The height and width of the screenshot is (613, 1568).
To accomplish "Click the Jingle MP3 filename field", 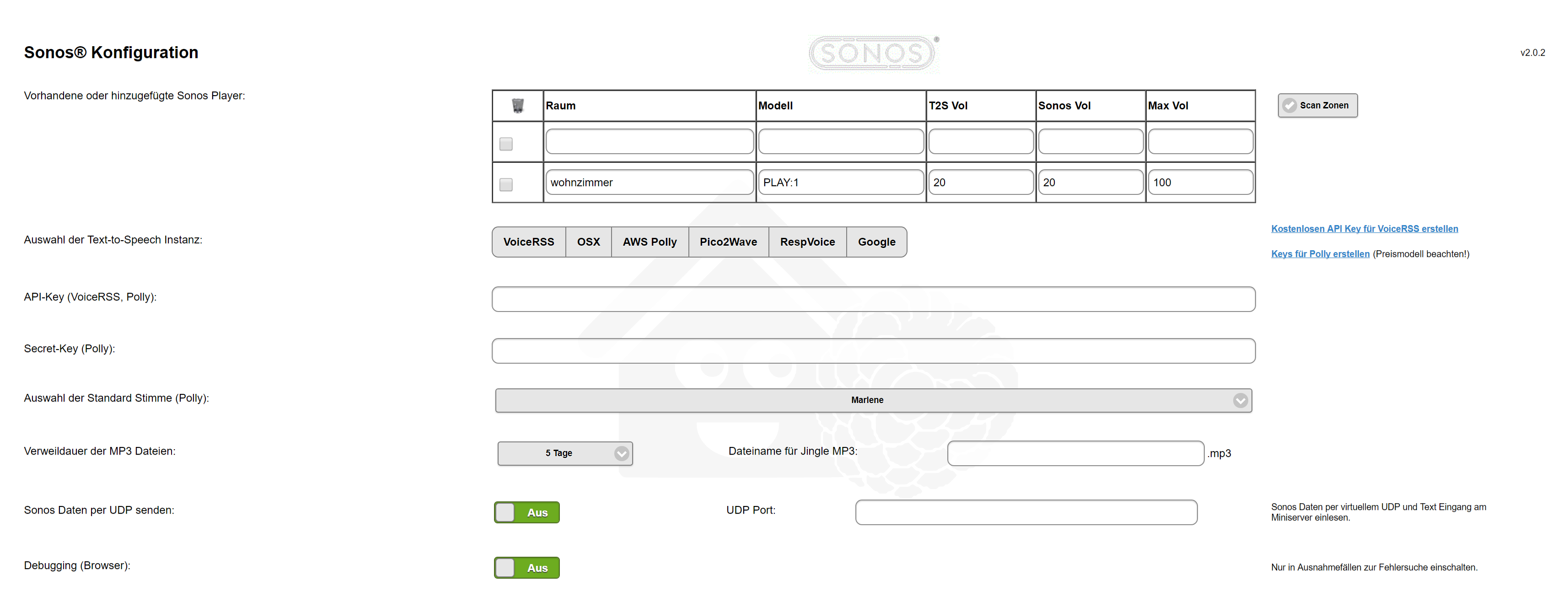I will tap(1075, 453).
